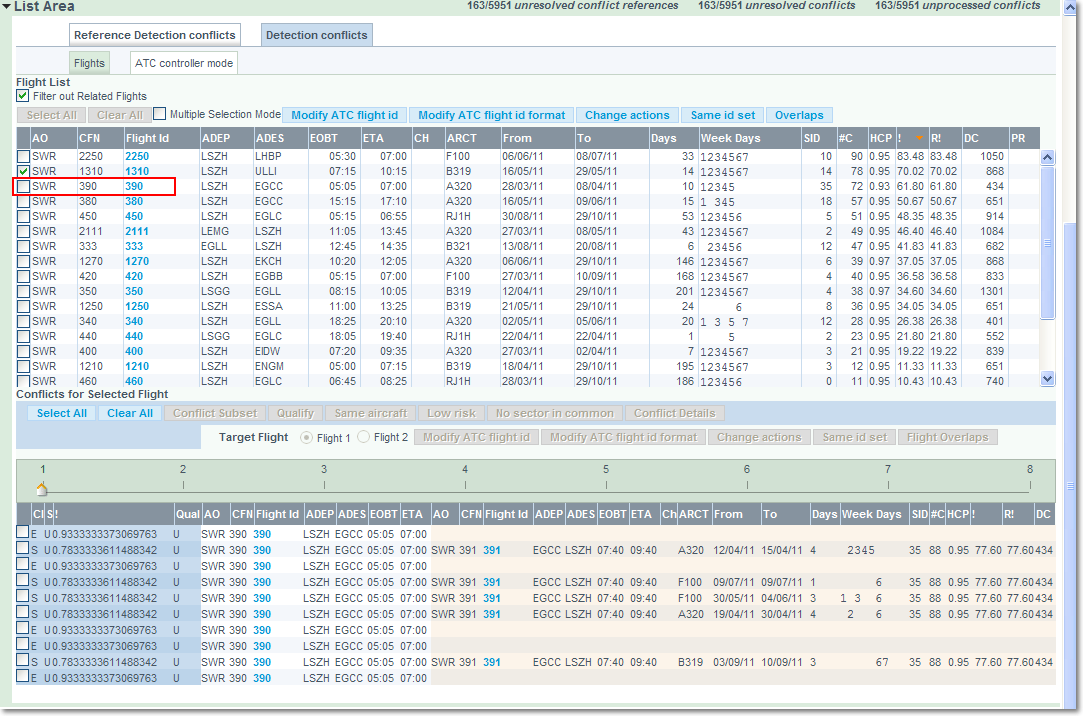This screenshot has width=1090, height=723.
Task: Toggle Filter out Related Flights checkbox
Action: tap(23, 96)
